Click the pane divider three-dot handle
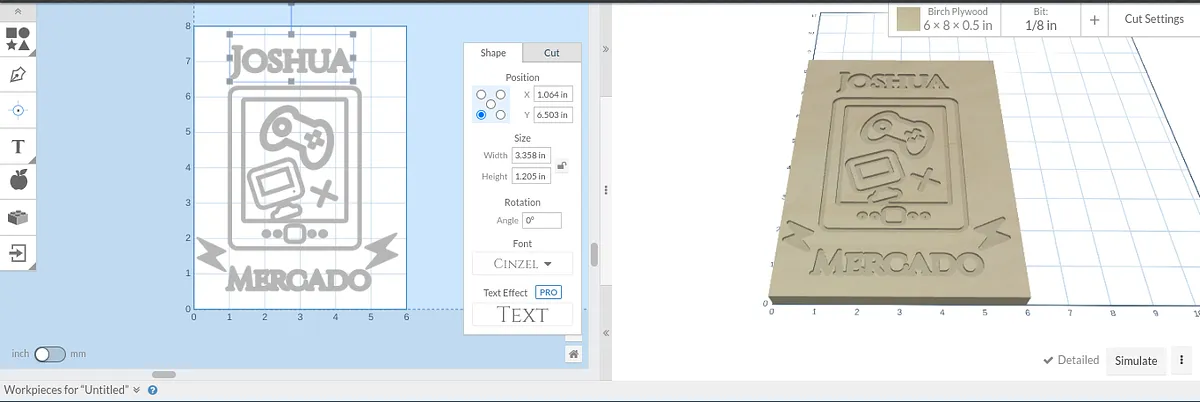Screen dimensions: 1200x402 (x=604, y=190)
